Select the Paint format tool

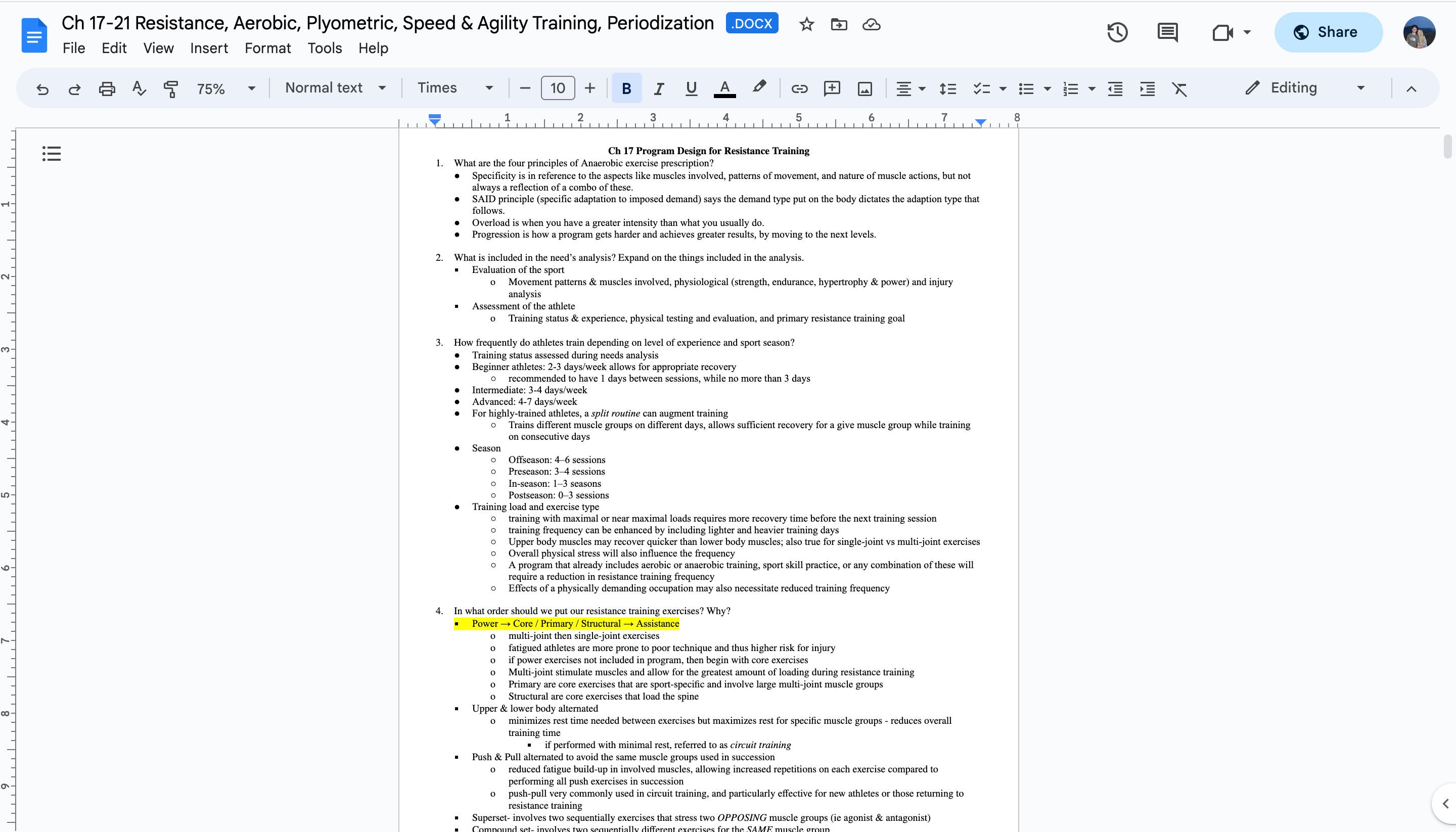[171, 88]
